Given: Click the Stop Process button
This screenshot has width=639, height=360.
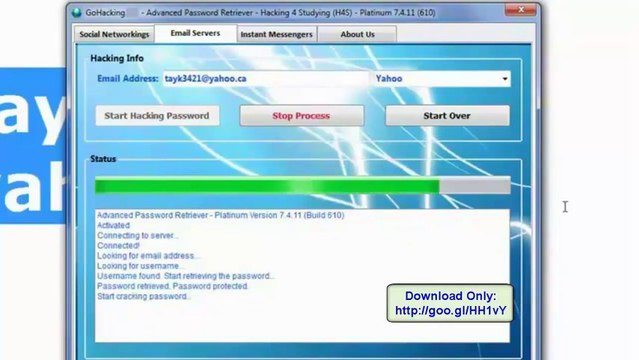Looking at the screenshot, I should click(x=301, y=116).
